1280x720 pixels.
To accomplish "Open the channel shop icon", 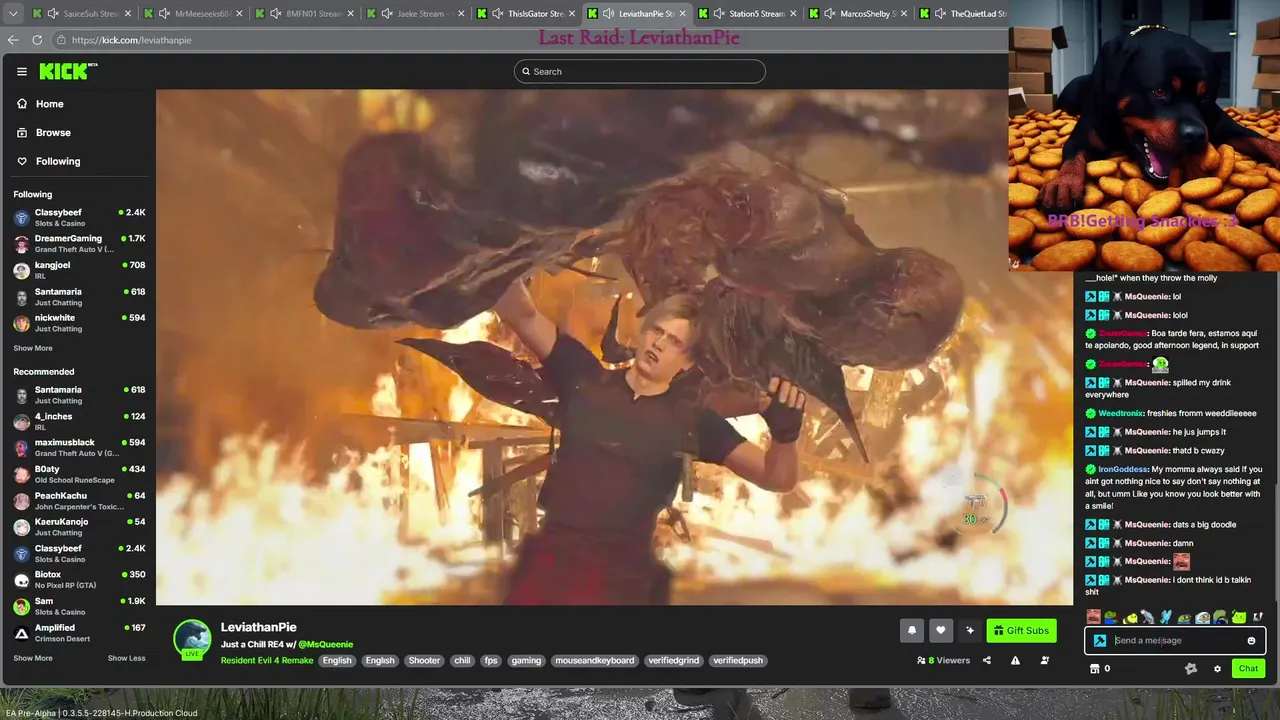I will point(1094,668).
